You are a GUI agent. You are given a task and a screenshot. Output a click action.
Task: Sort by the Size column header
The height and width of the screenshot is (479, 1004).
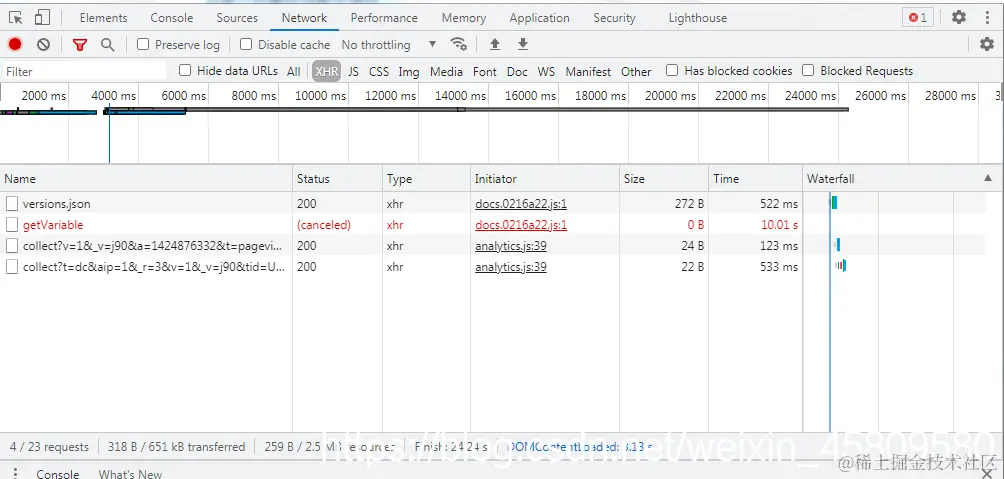664,179
